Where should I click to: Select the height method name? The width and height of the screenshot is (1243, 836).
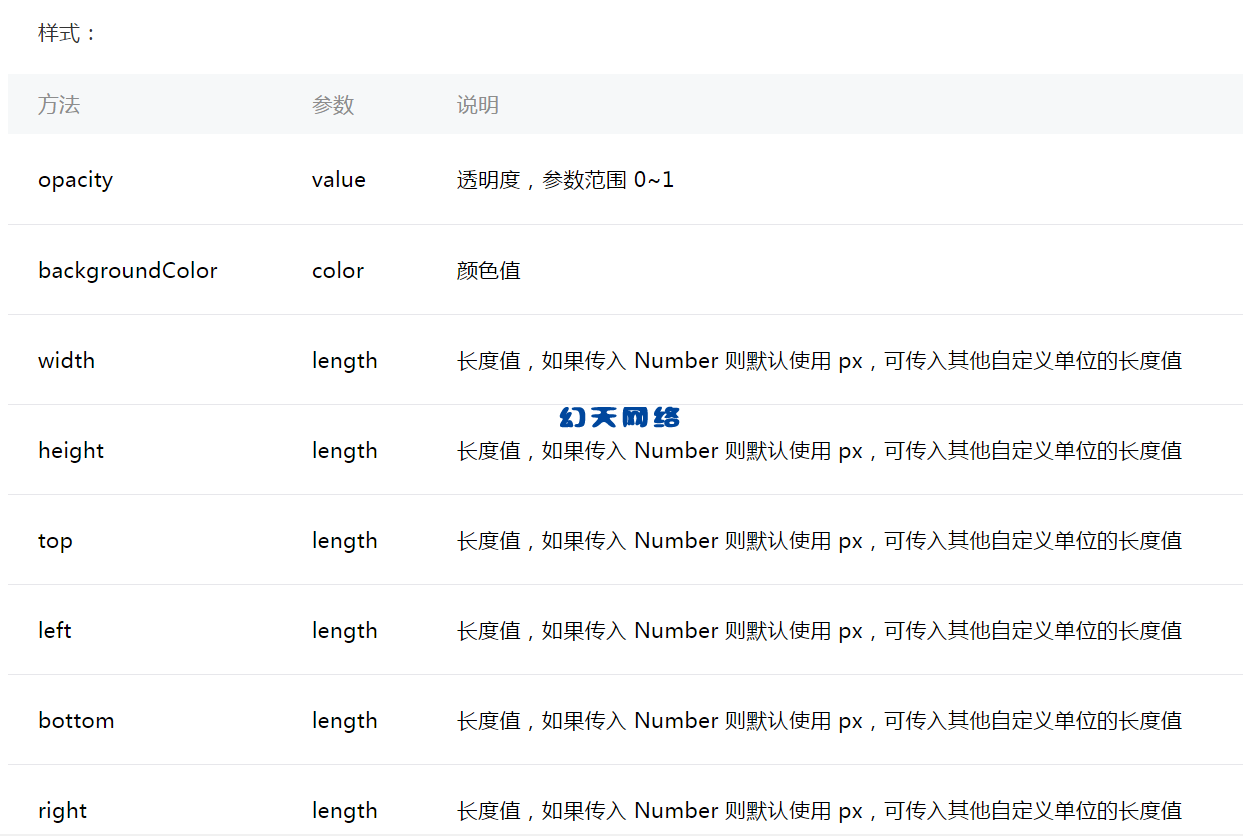click(x=71, y=450)
